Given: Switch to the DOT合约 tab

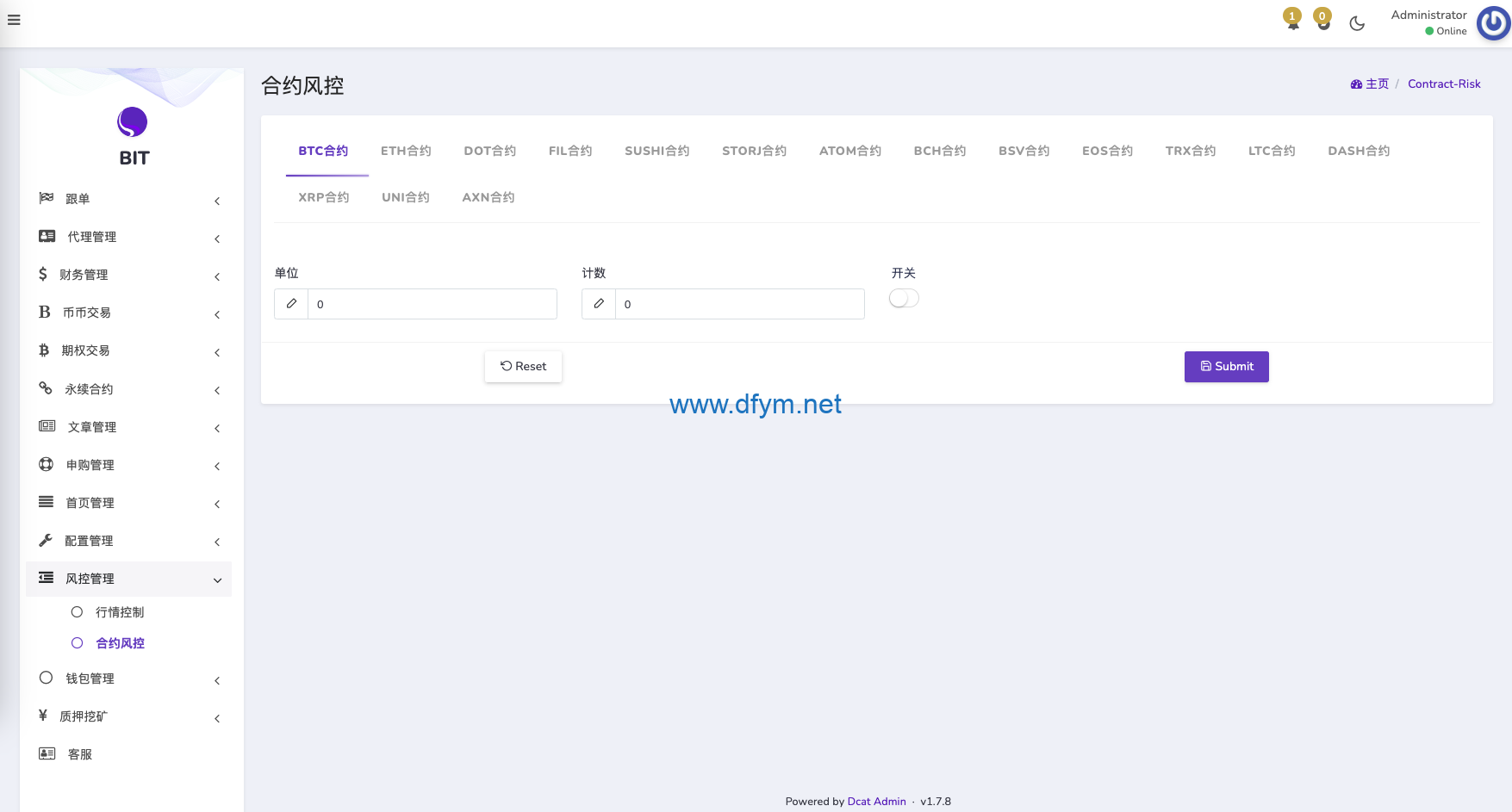Looking at the screenshot, I should [x=490, y=151].
